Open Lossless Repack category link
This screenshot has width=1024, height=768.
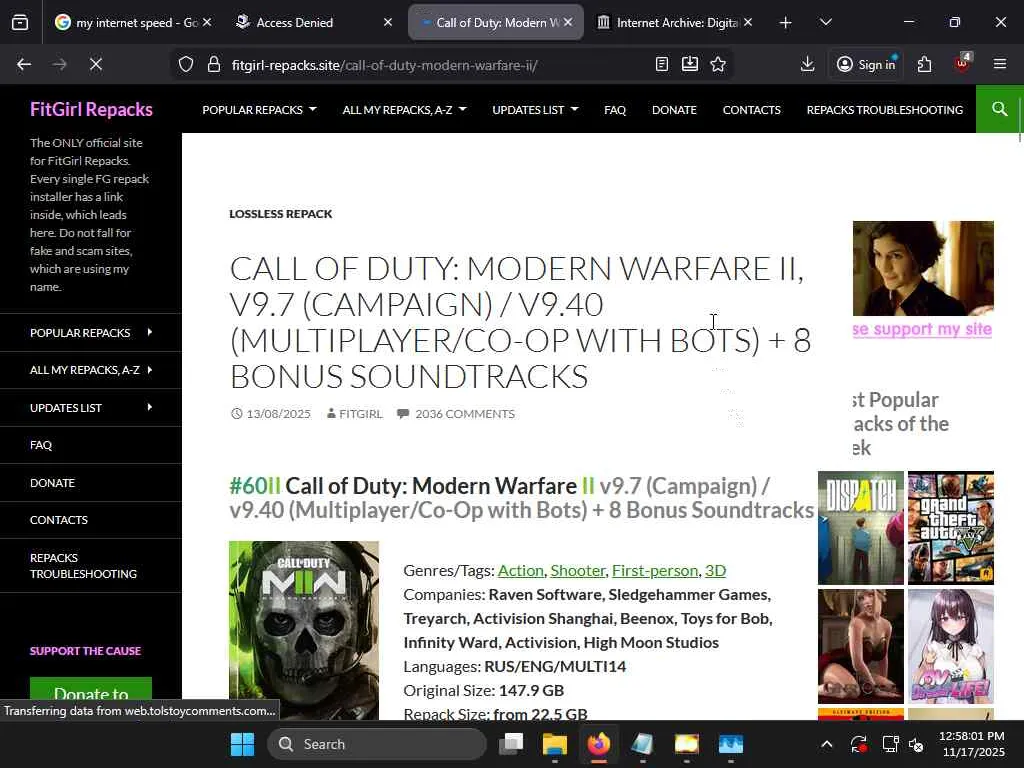point(281,214)
